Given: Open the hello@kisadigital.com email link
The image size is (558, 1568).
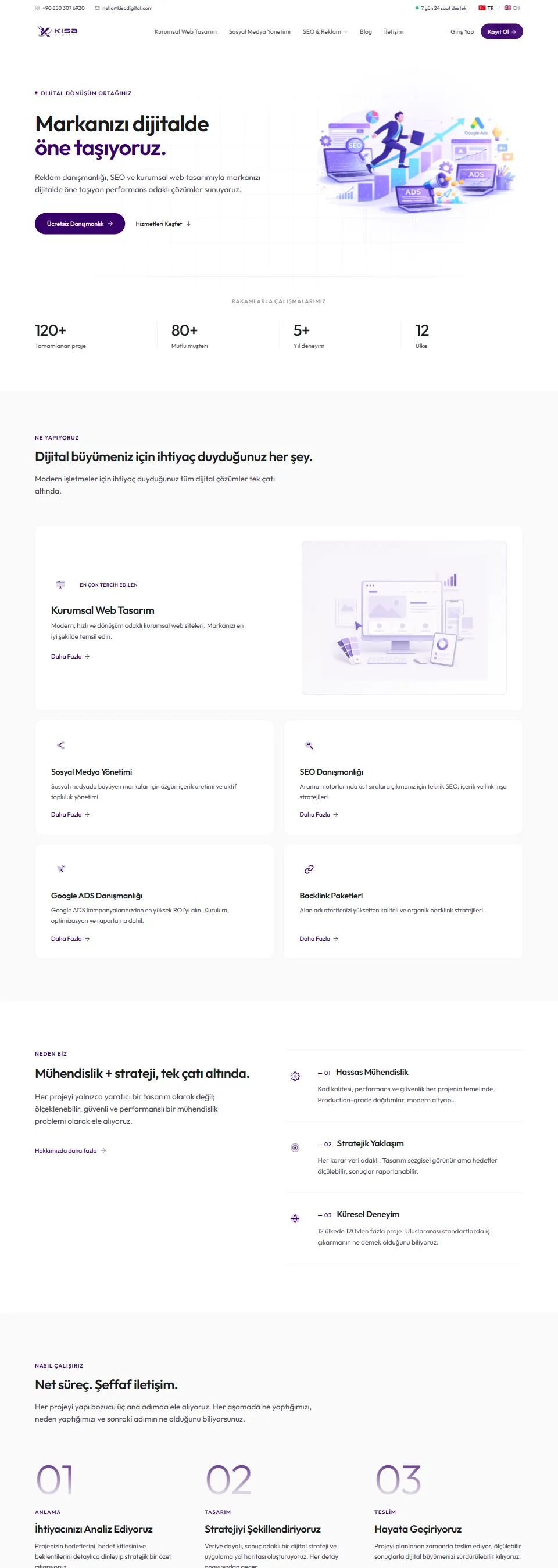Looking at the screenshot, I should pos(124,9).
